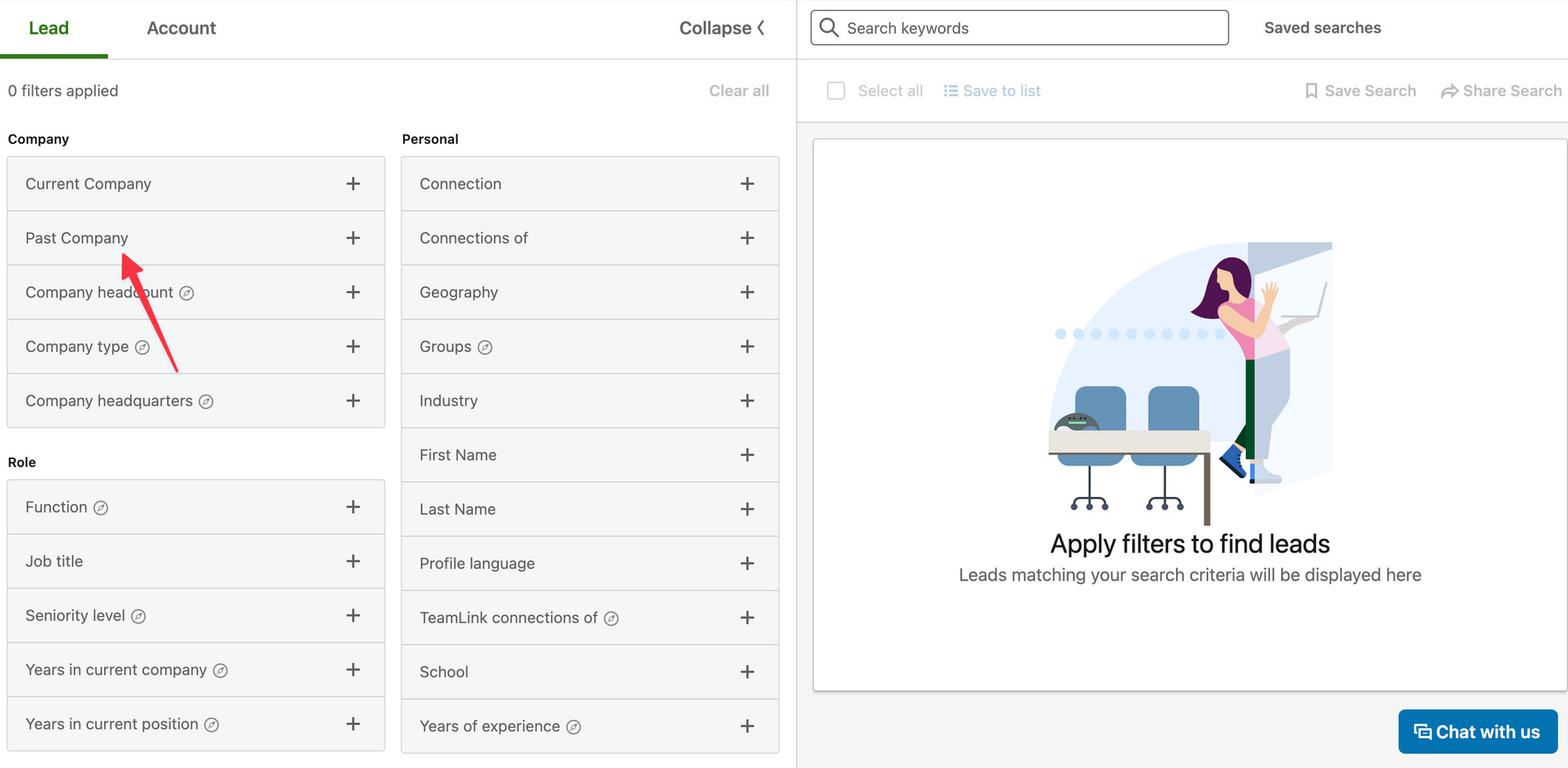Click the compass icon next to Years in current position

pyautogui.click(x=212, y=725)
